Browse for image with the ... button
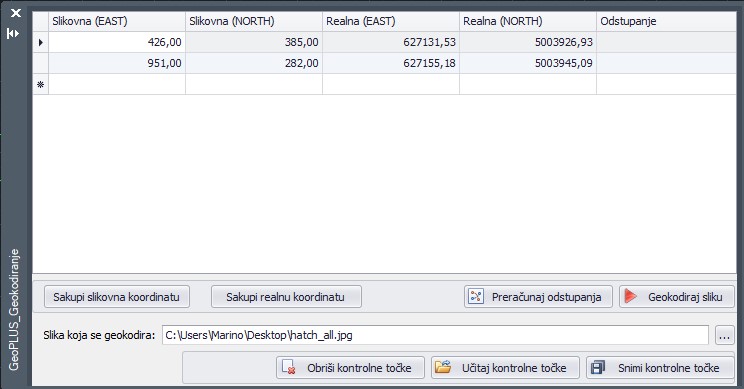This screenshot has width=744, height=389. point(724,335)
